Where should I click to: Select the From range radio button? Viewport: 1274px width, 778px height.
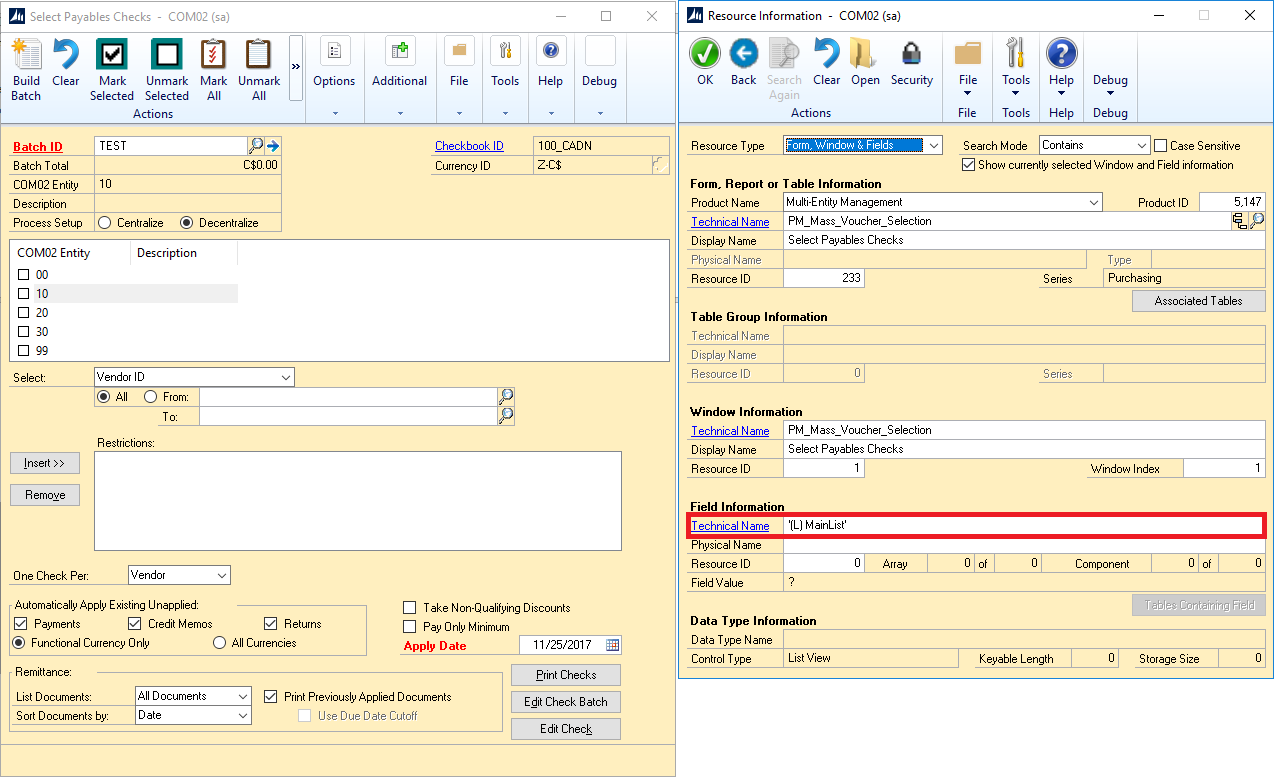click(151, 397)
